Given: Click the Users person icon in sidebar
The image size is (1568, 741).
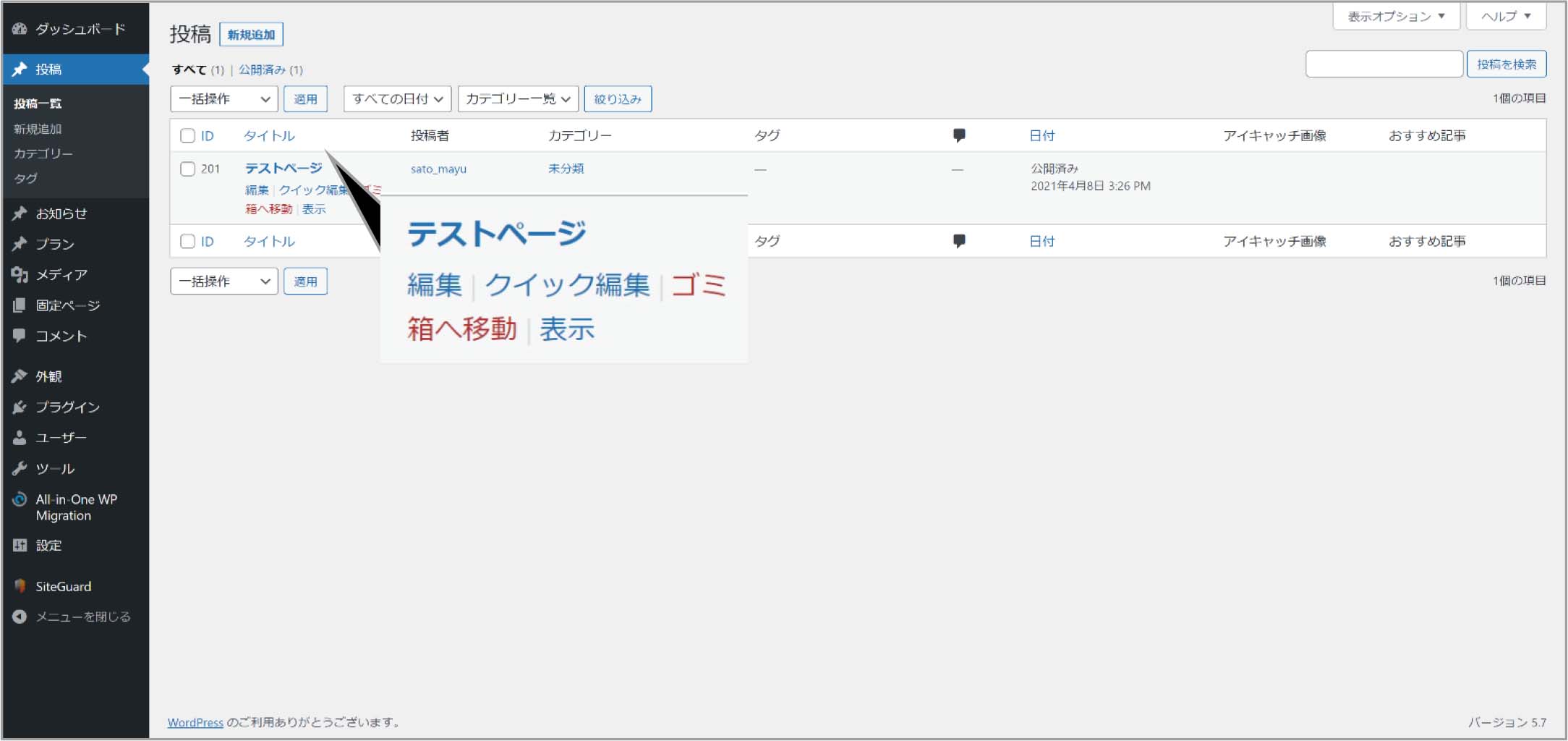Looking at the screenshot, I should click(20, 438).
